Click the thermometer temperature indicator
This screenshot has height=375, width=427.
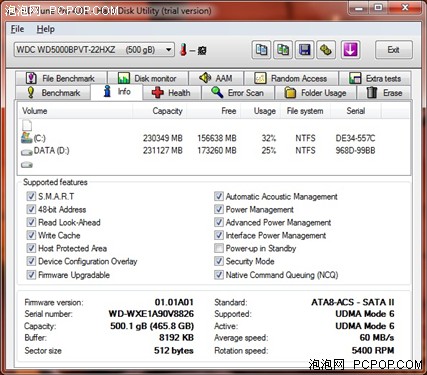[x=183, y=50]
